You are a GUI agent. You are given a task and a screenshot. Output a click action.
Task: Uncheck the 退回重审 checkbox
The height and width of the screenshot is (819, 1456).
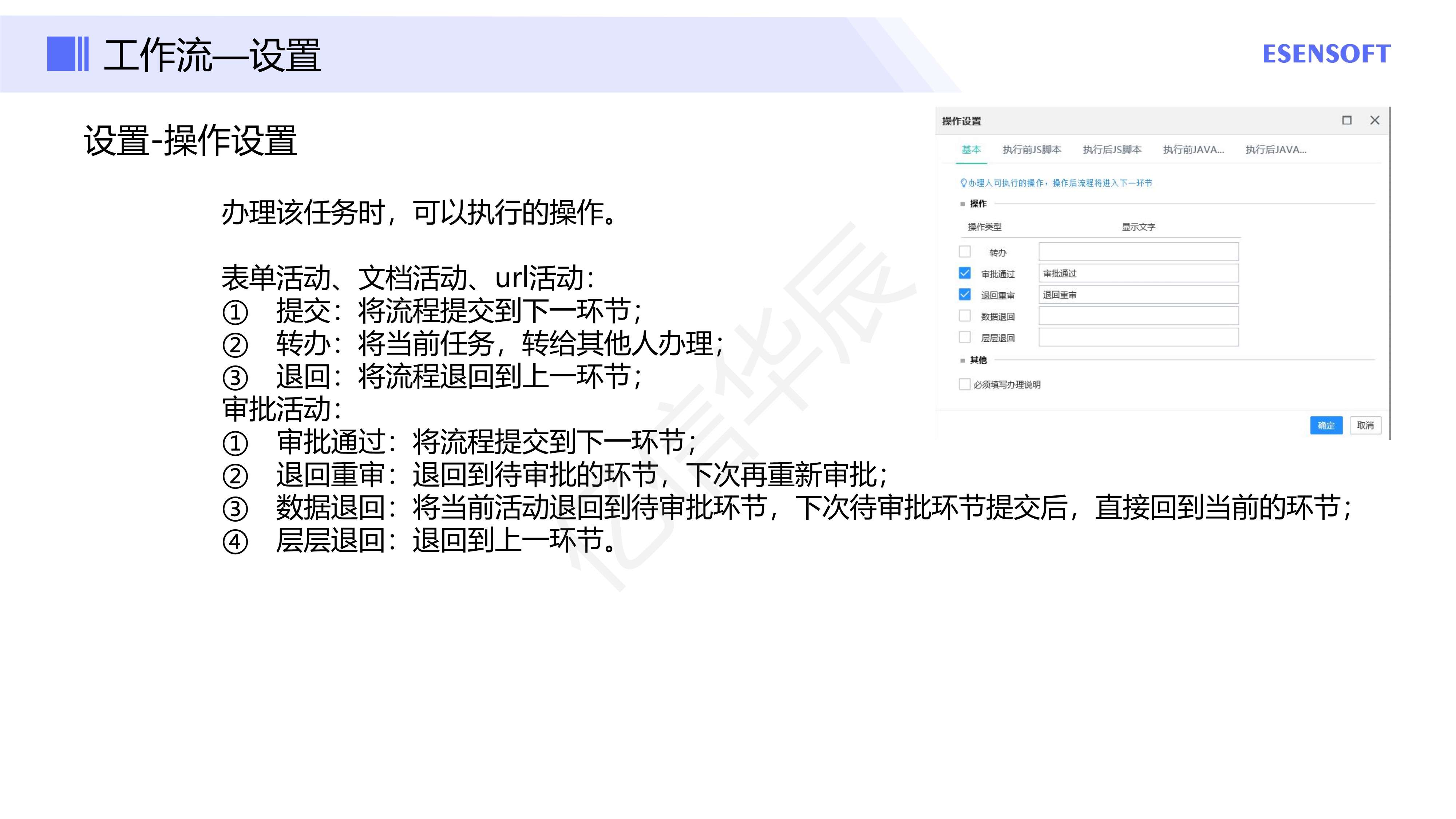[965, 294]
